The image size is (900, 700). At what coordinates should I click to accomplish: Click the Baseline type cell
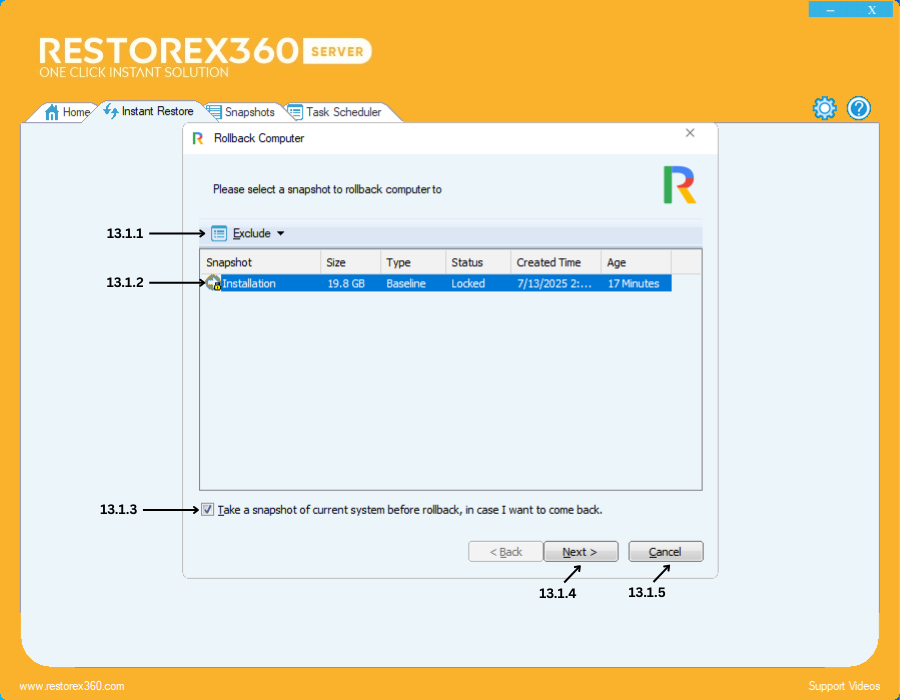pyautogui.click(x=406, y=283)
